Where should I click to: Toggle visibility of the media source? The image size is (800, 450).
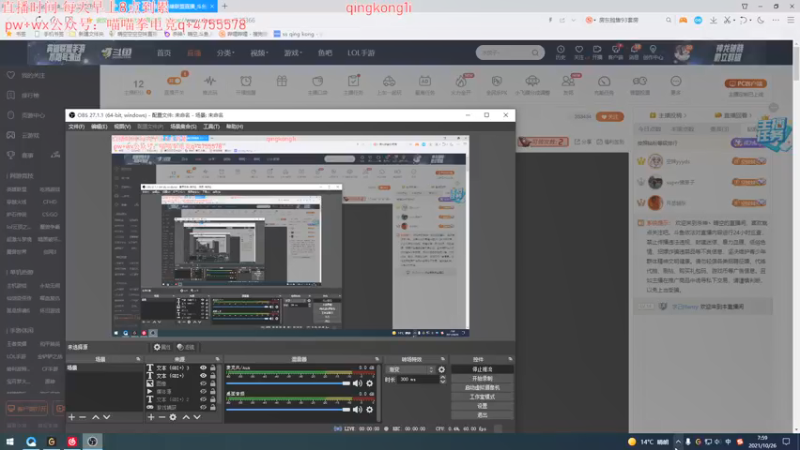click(203, 391)
